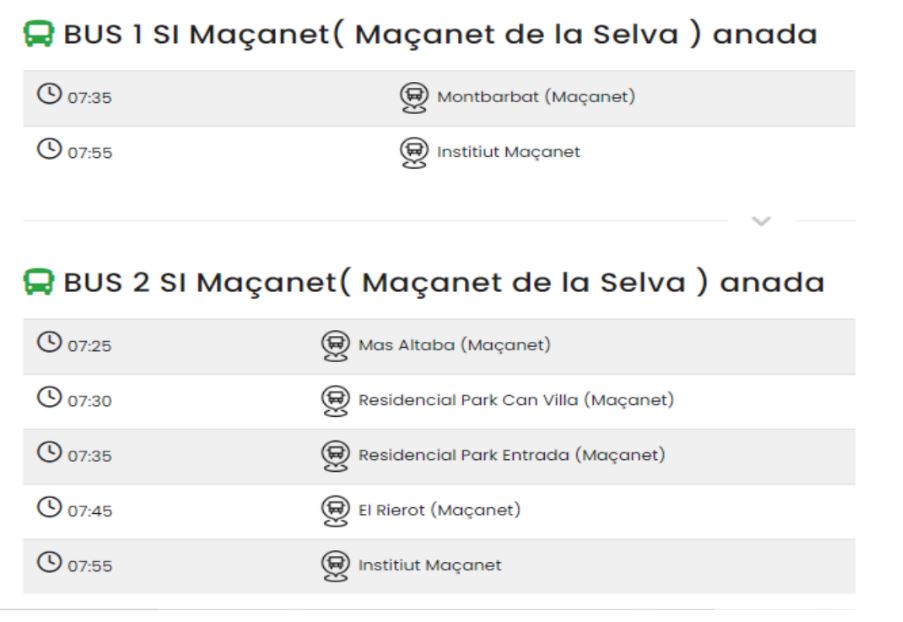Select the El Rierot (Maçanet) stop name
This screenshot has width=903, height=622.
[x=440, y=511]
